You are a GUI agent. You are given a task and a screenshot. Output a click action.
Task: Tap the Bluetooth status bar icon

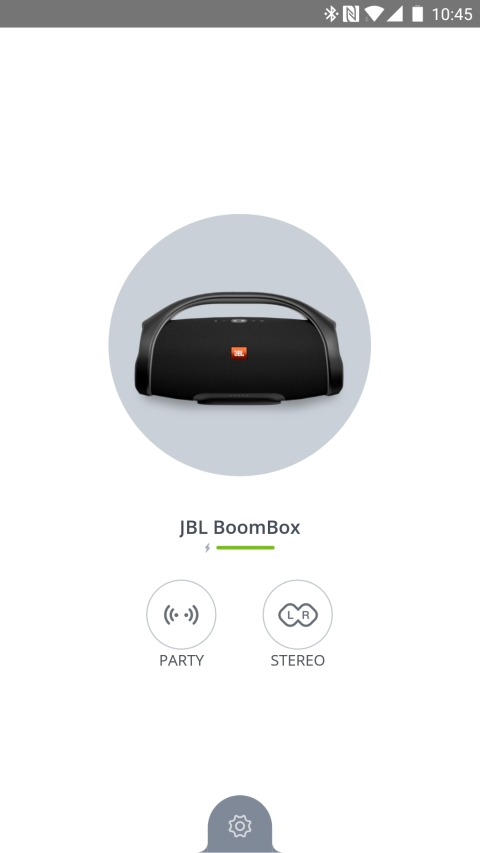click(331, 14)
